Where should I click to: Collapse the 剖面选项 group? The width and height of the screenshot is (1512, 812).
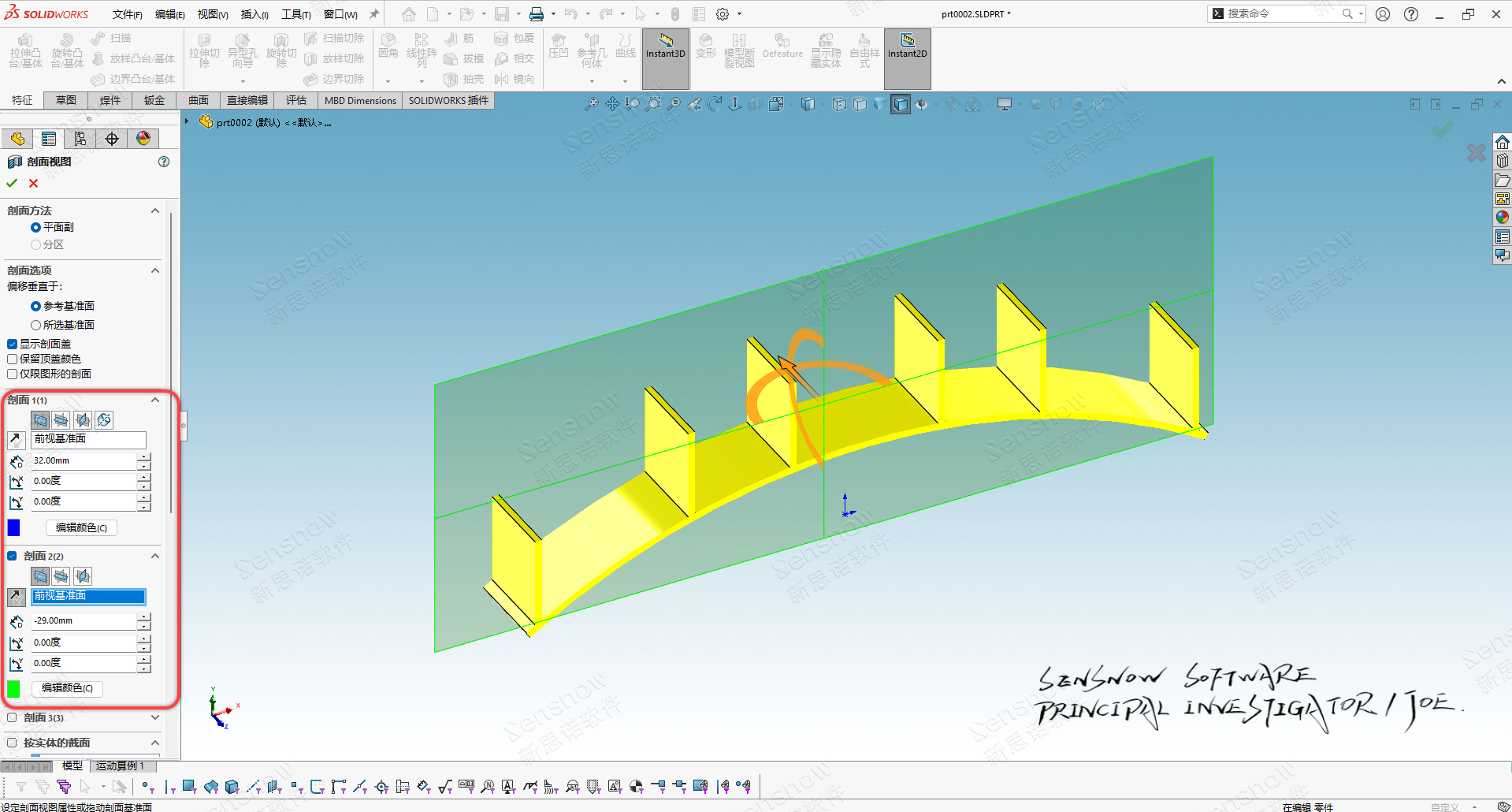(155, 270)
